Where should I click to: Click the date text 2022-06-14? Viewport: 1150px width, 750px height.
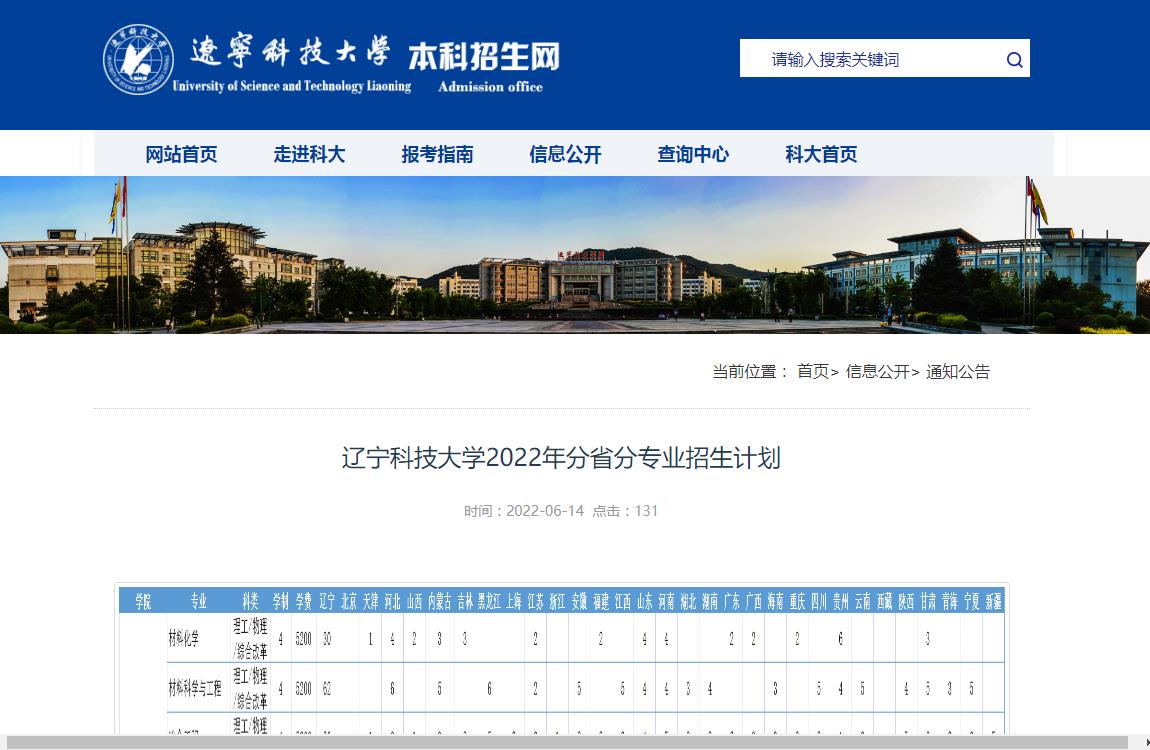pos(545,511)
